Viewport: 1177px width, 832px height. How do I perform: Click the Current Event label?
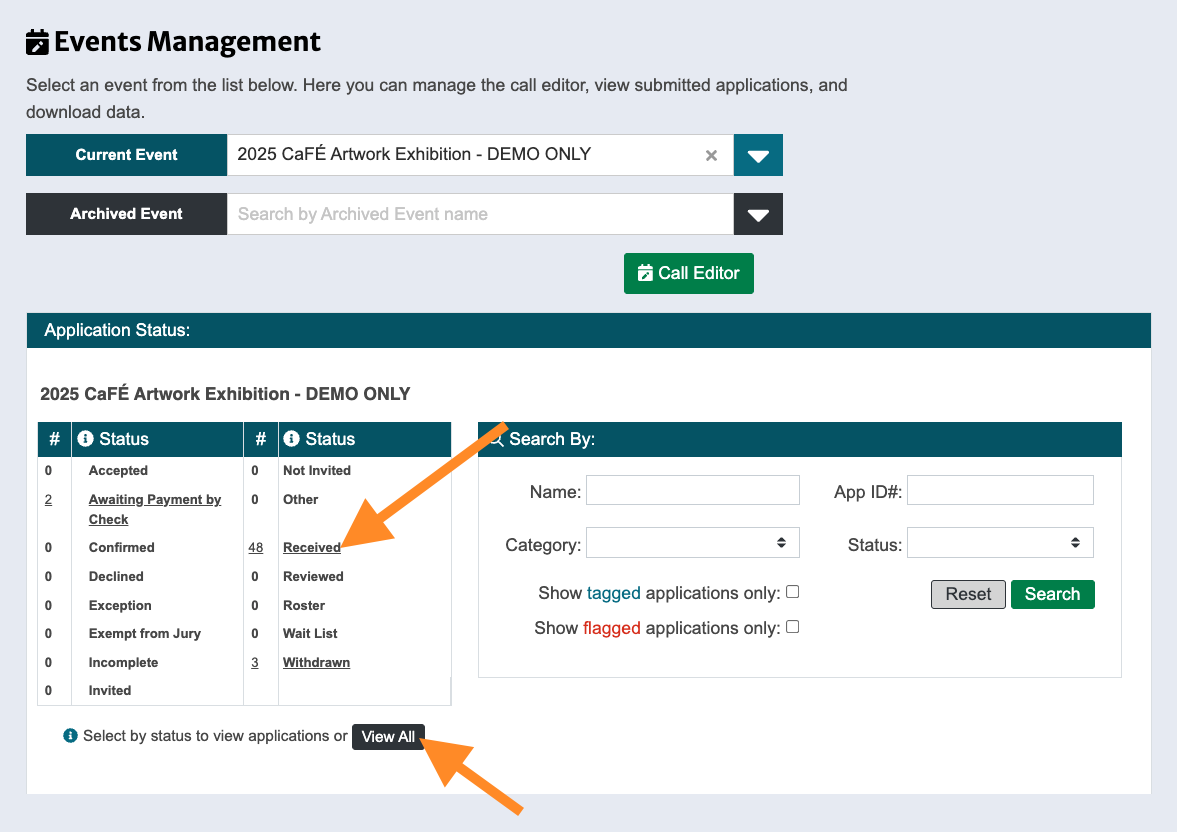tap(126, 155)
